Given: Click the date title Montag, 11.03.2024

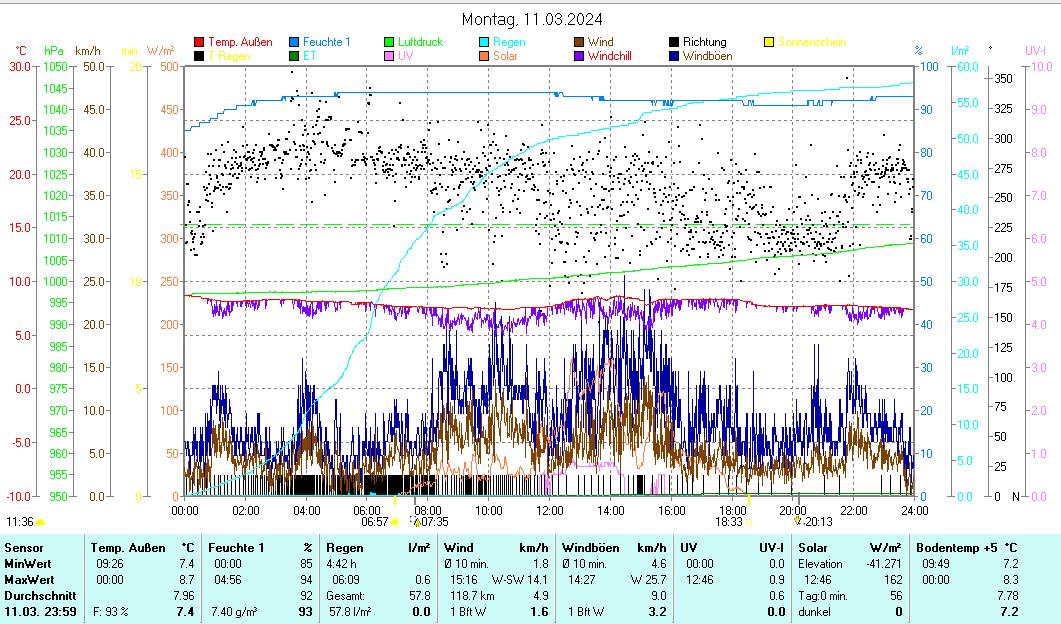Looking at the screenshot, I should click(x=532, y=19).
